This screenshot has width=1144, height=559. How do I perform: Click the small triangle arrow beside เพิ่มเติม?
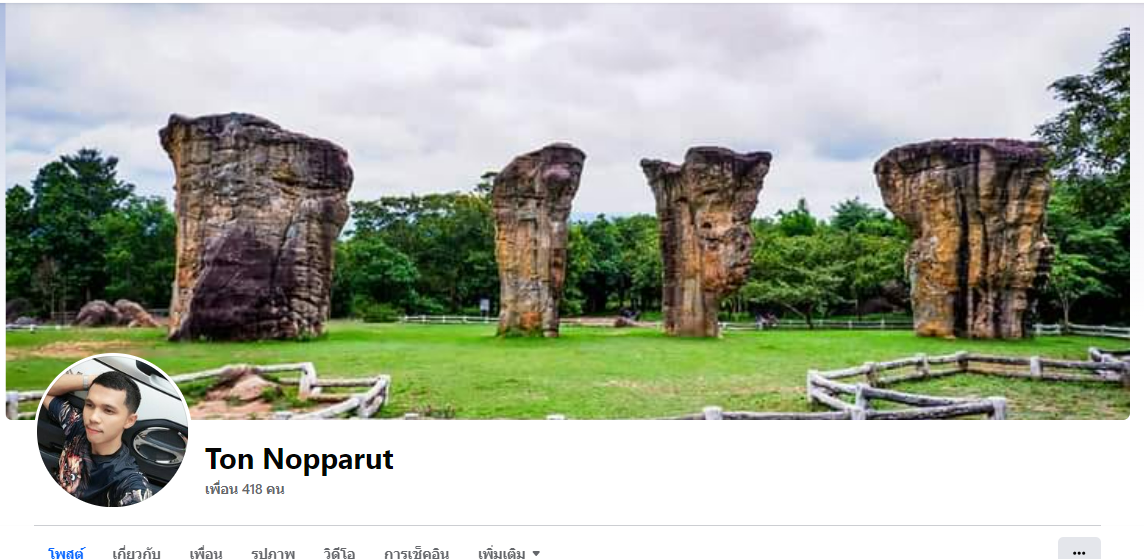coord(536,554)
